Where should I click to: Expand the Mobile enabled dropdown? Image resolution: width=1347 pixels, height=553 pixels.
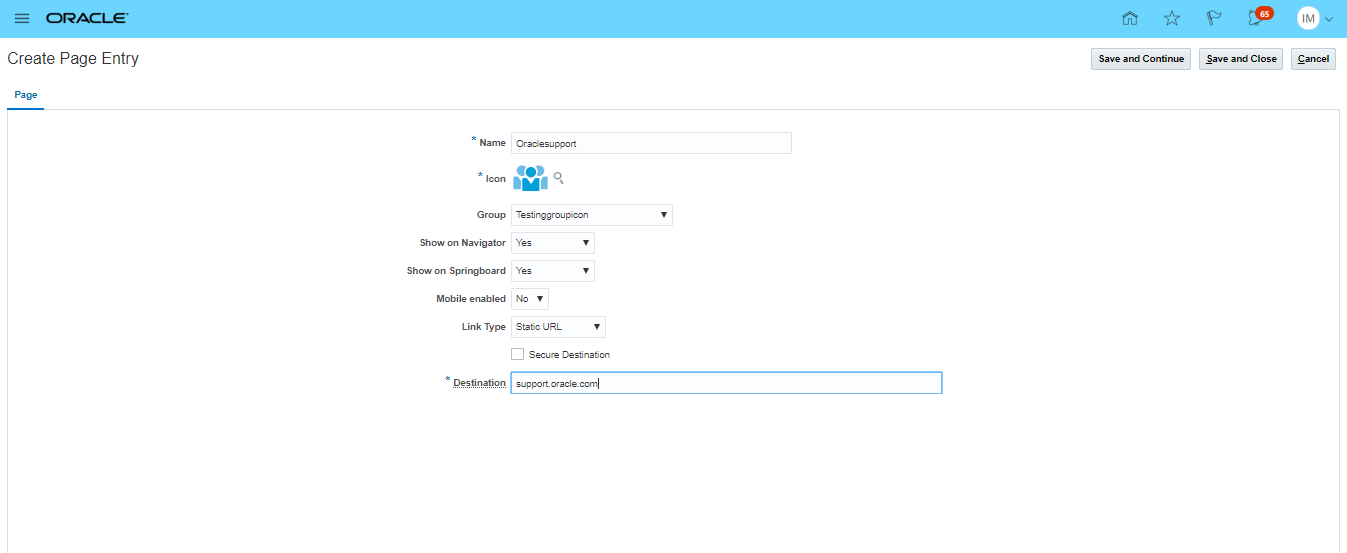pos(529,299)
